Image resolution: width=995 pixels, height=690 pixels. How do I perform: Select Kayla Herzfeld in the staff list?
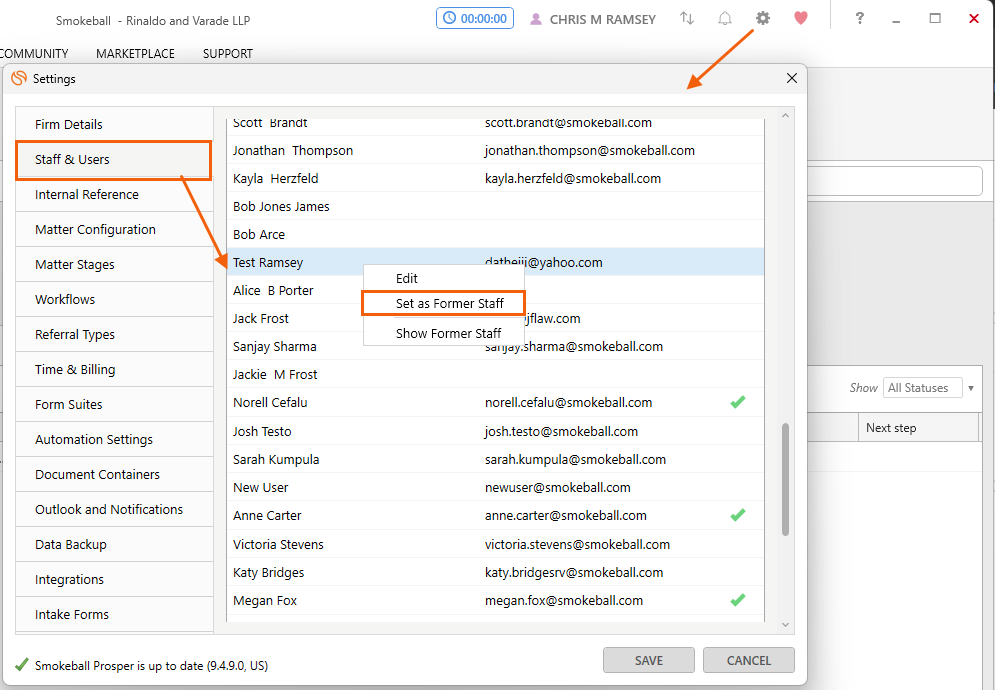pyautogui.click(x=496, y=178)
